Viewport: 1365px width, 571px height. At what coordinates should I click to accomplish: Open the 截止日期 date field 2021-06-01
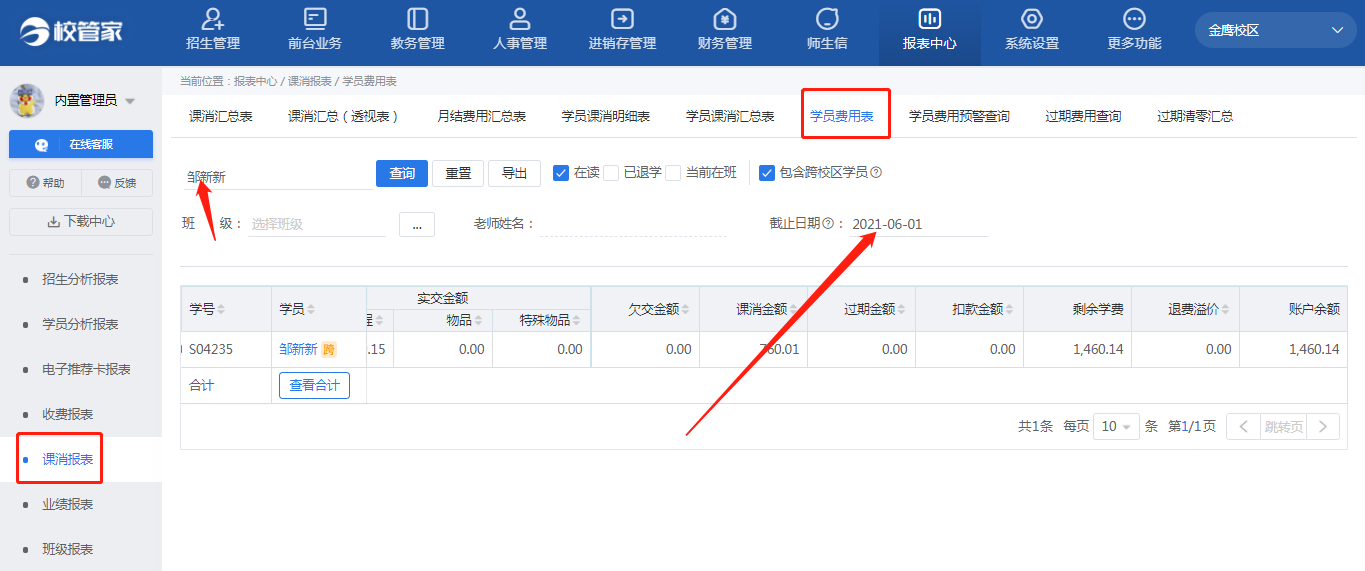coord(918,224)
